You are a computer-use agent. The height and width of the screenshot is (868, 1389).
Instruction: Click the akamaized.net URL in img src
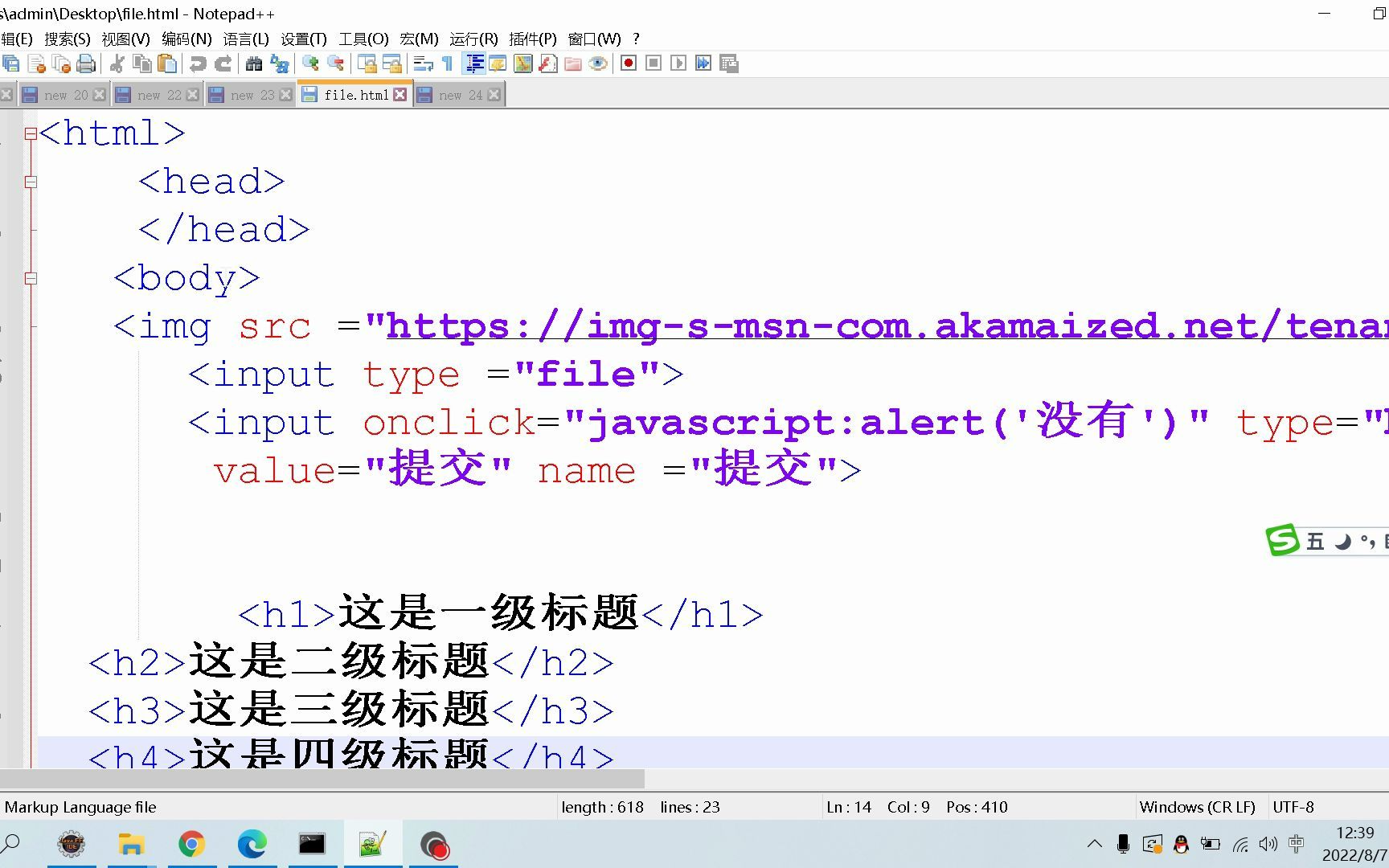point(887,326)
